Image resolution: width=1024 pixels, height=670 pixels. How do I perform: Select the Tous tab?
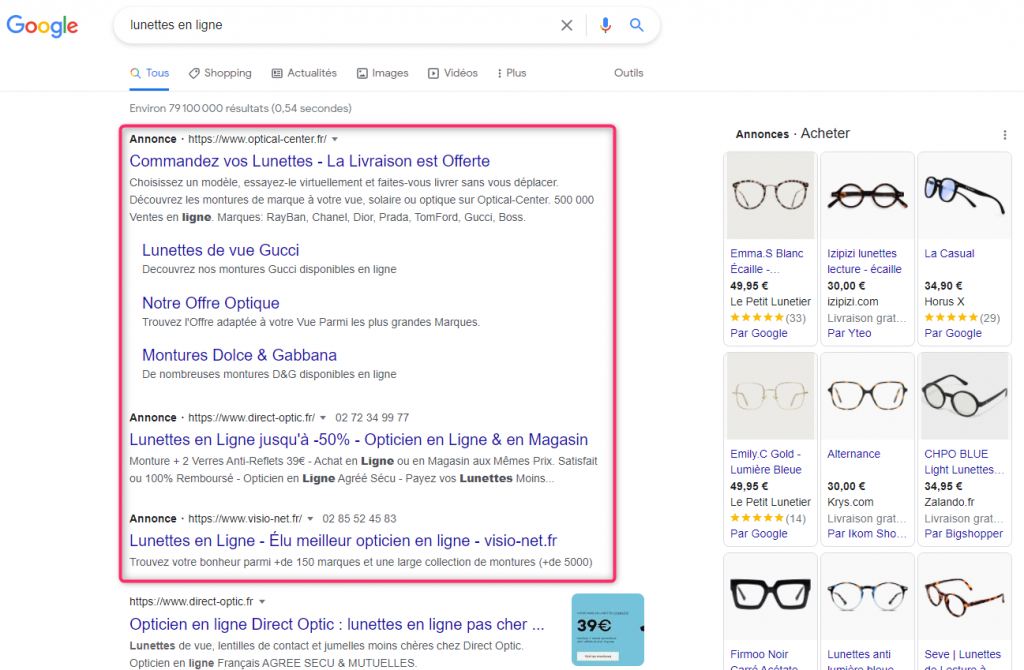pyautogui.click(x=150, y=73)
